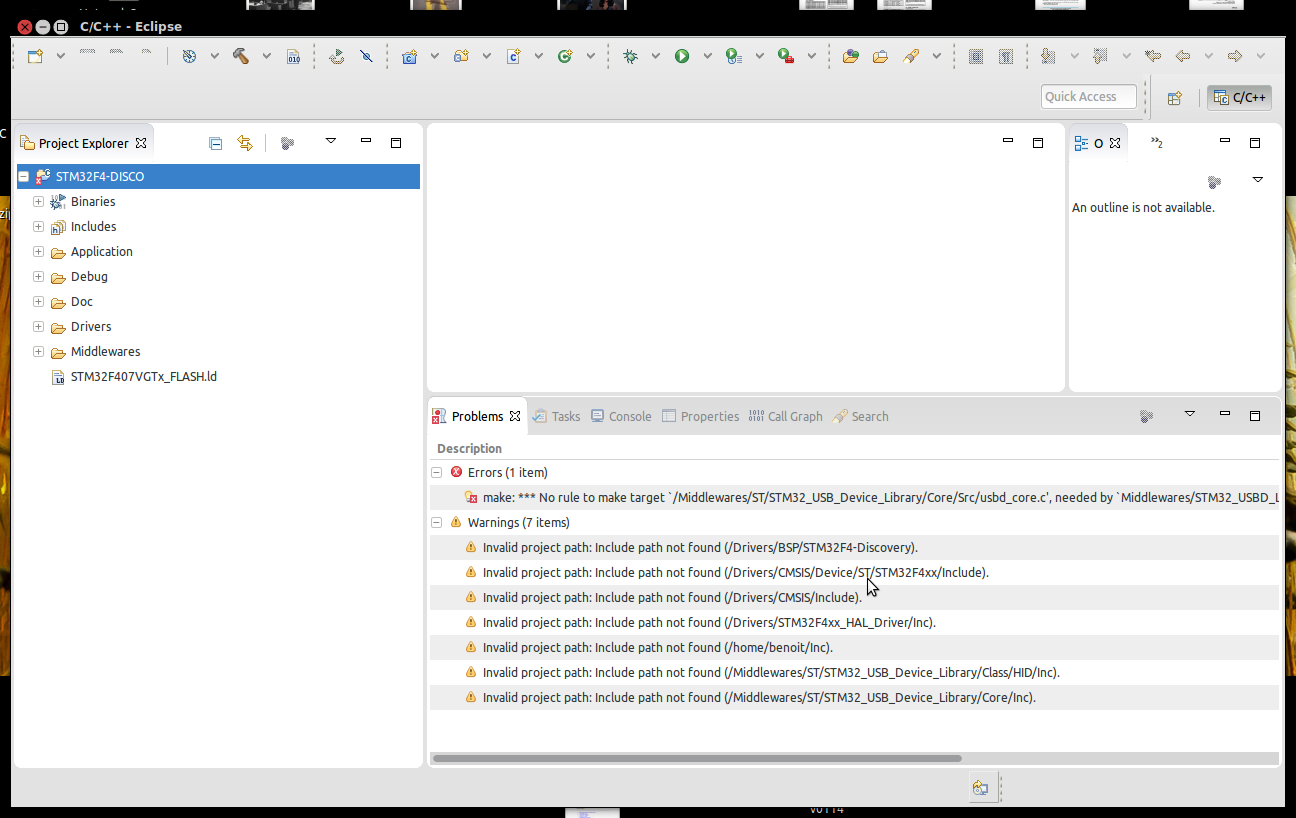
Task: Click the New C++ Class icon
Action: [565, 56]
